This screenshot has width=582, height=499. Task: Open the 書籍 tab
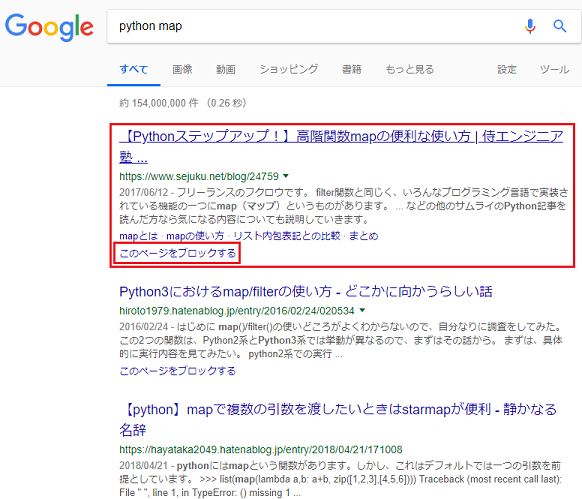click(x=352, y=69)
